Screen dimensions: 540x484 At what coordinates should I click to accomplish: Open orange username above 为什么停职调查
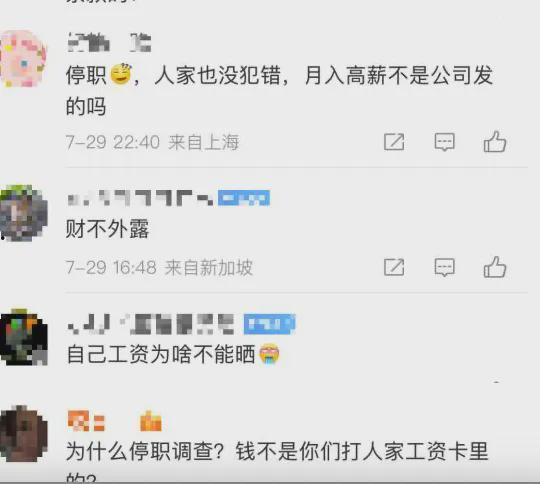point(86,421)
